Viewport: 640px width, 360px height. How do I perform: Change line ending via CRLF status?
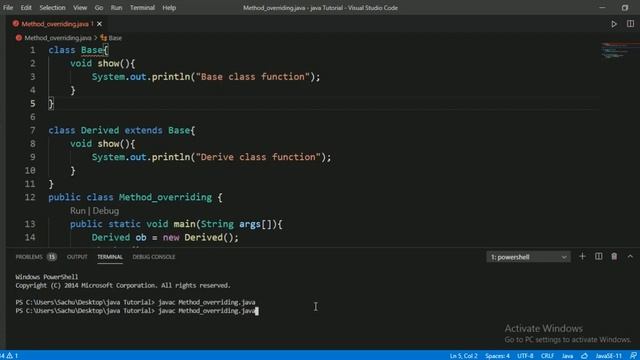(547, 356)
